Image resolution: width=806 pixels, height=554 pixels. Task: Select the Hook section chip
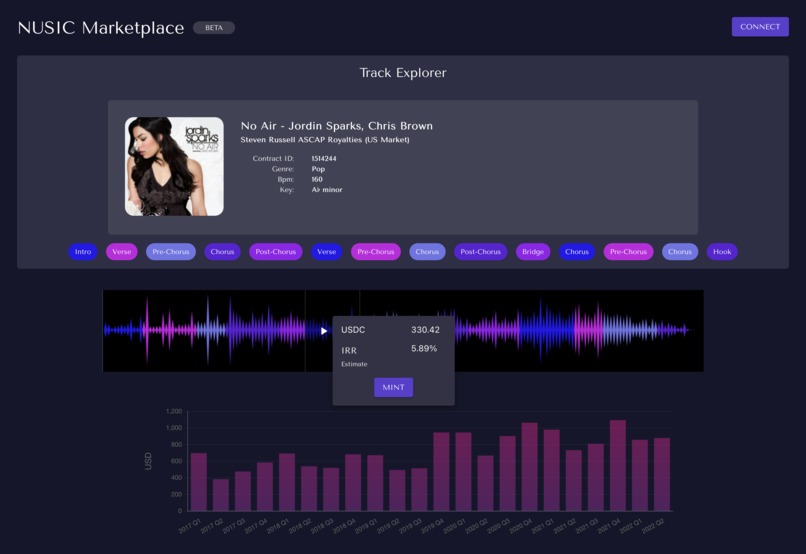pyautogui.click(x=722, y=251)
